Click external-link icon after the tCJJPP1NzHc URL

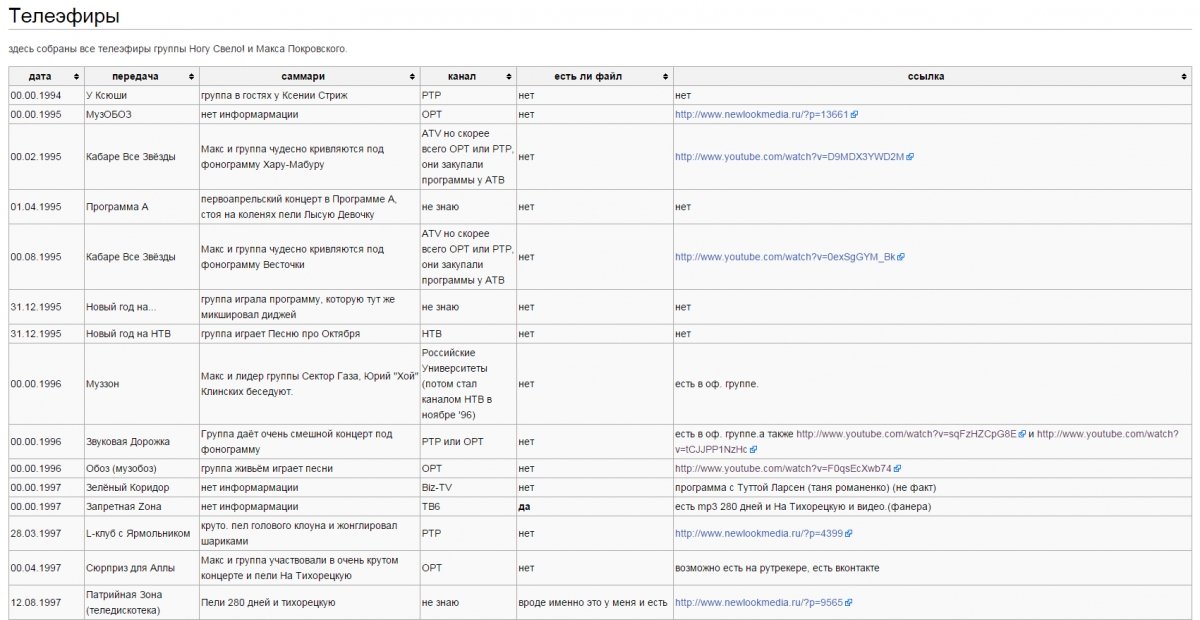(x=754, y=450)
